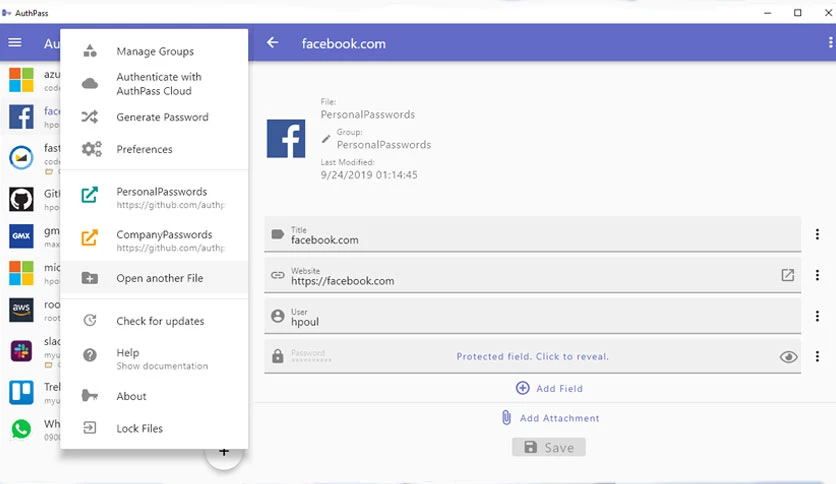
Task: Click the Save button
Action: [549, 447]
